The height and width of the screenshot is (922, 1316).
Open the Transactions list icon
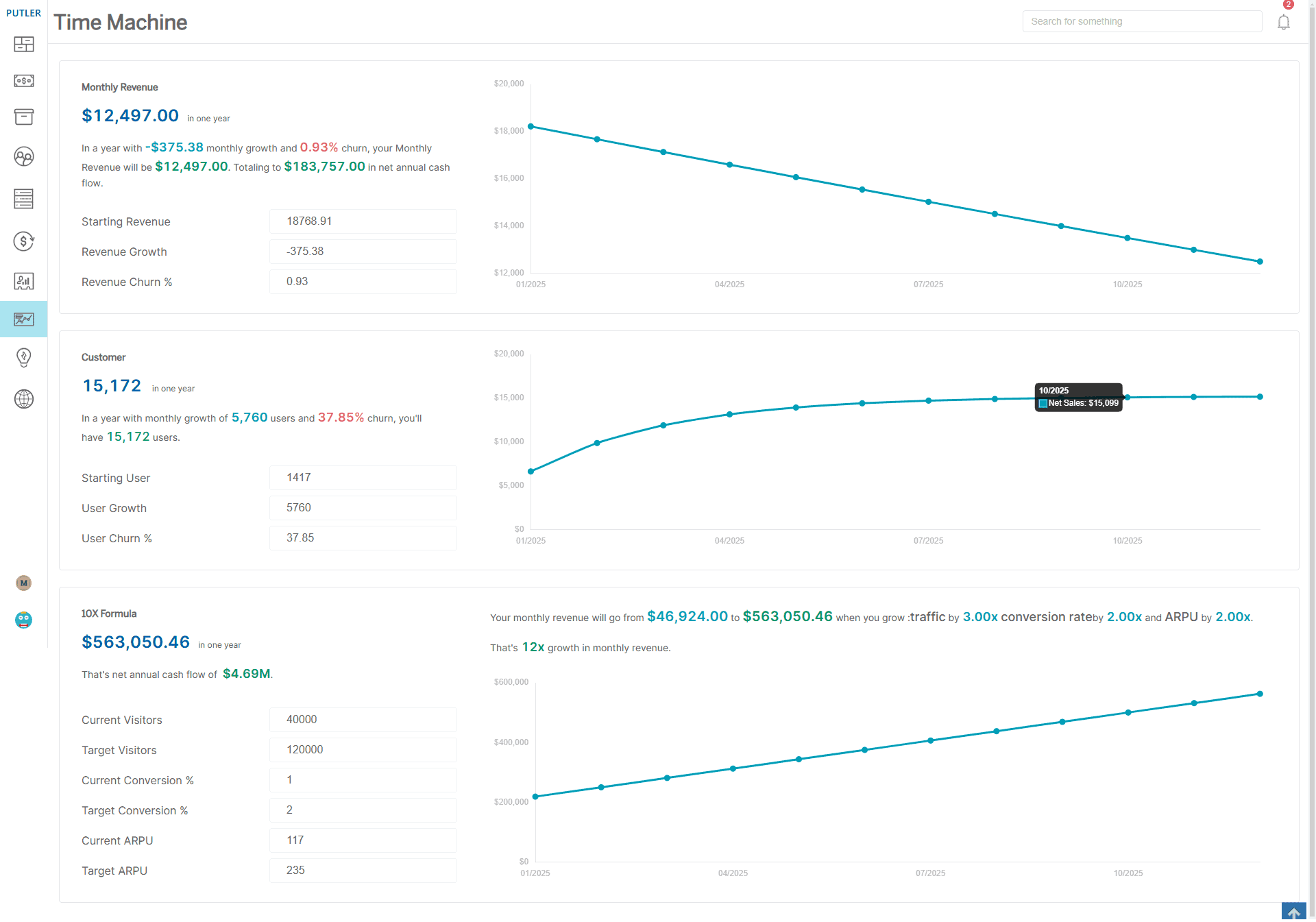pyautogui.click(x=24, y=199)
